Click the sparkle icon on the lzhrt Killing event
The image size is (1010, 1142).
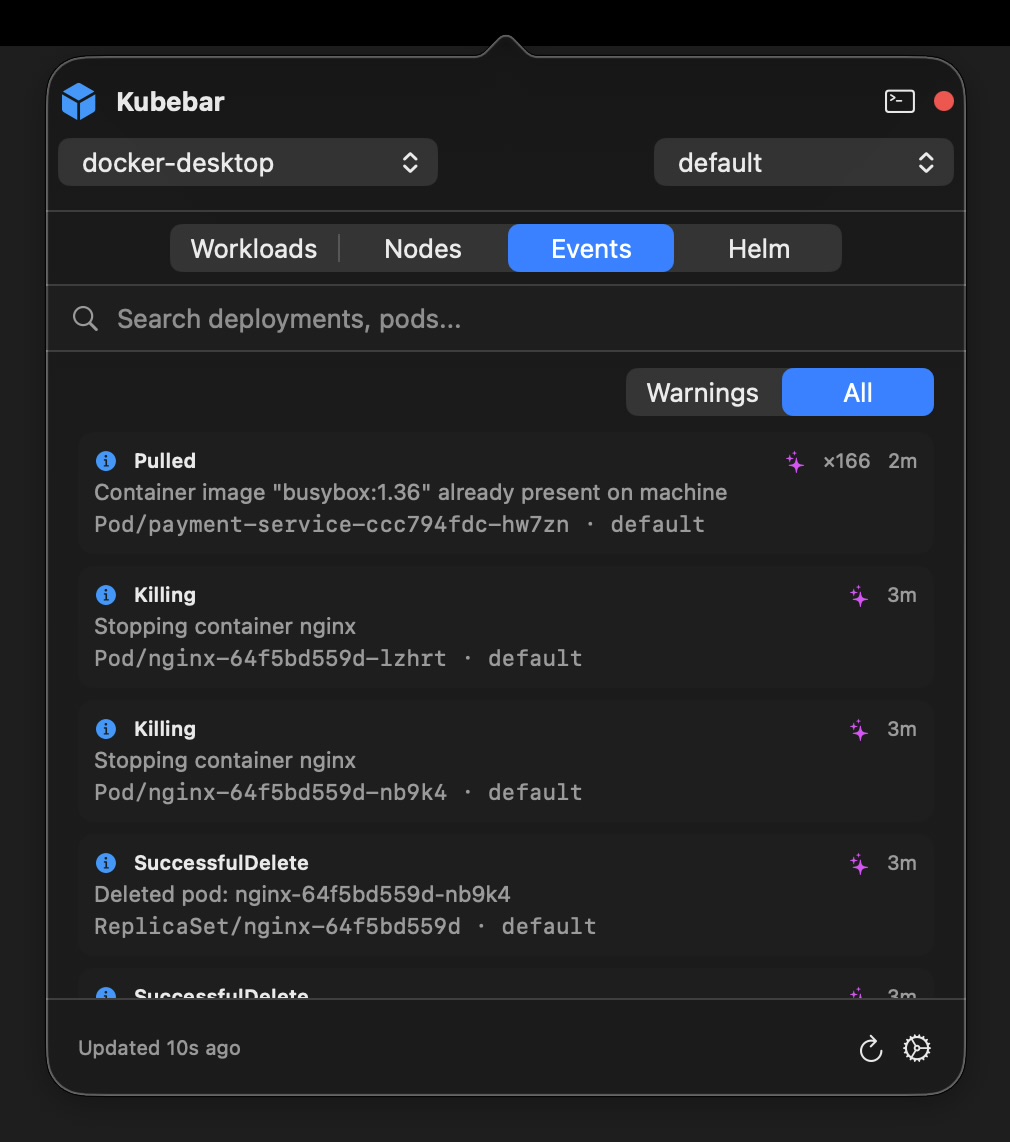pos(859,596)
